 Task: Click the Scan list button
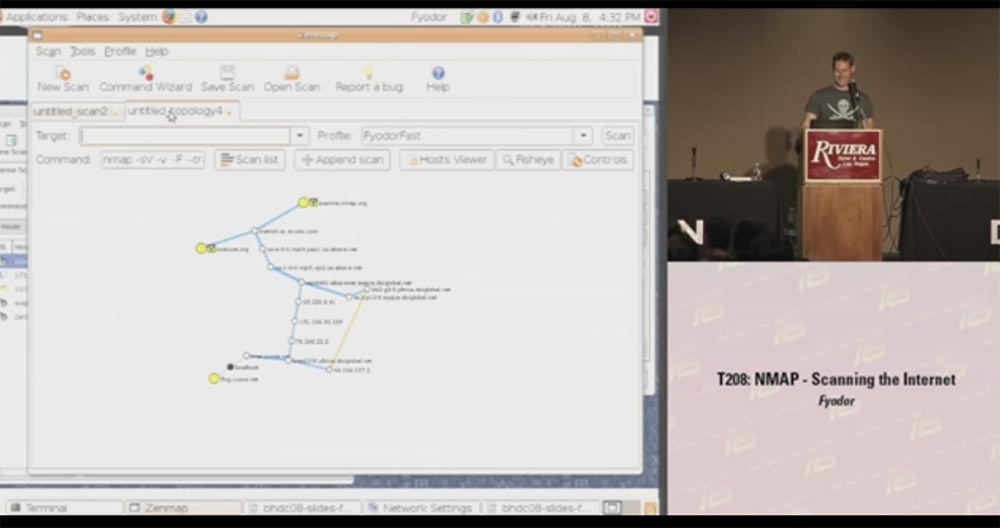249,160
